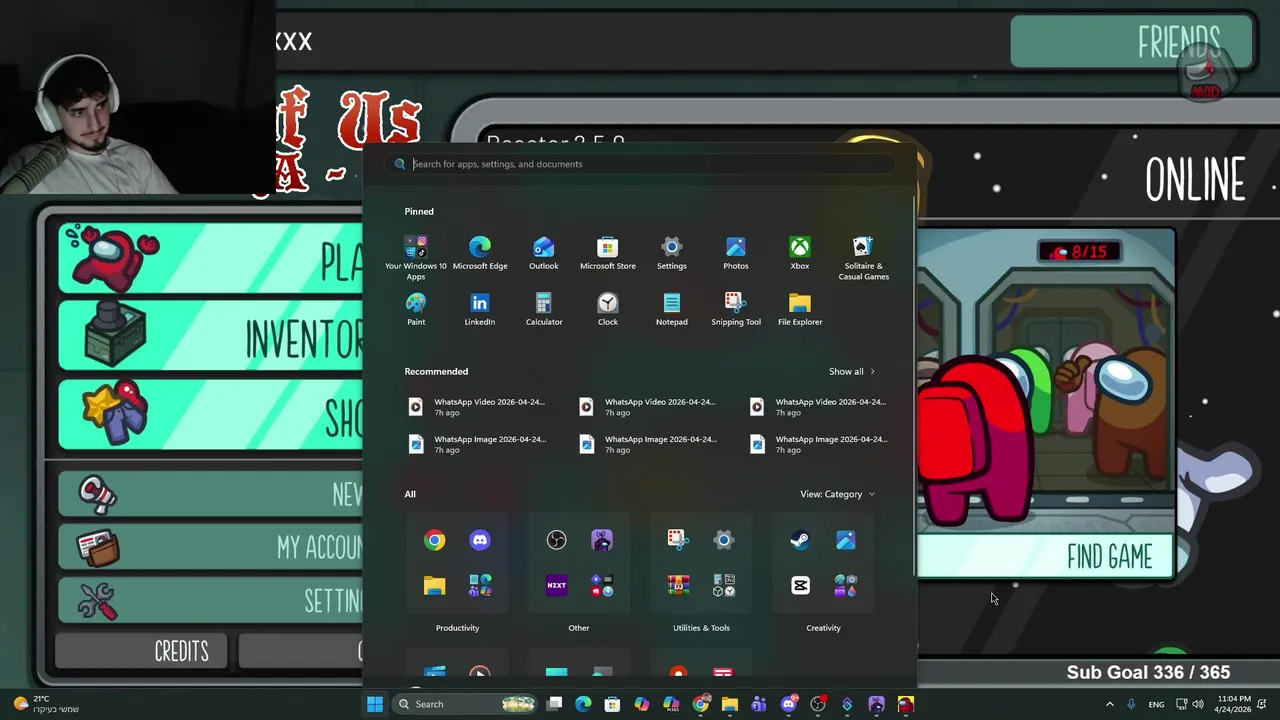Open Snipping Tool in Utilities & Tools category

(x=679, y=540)
